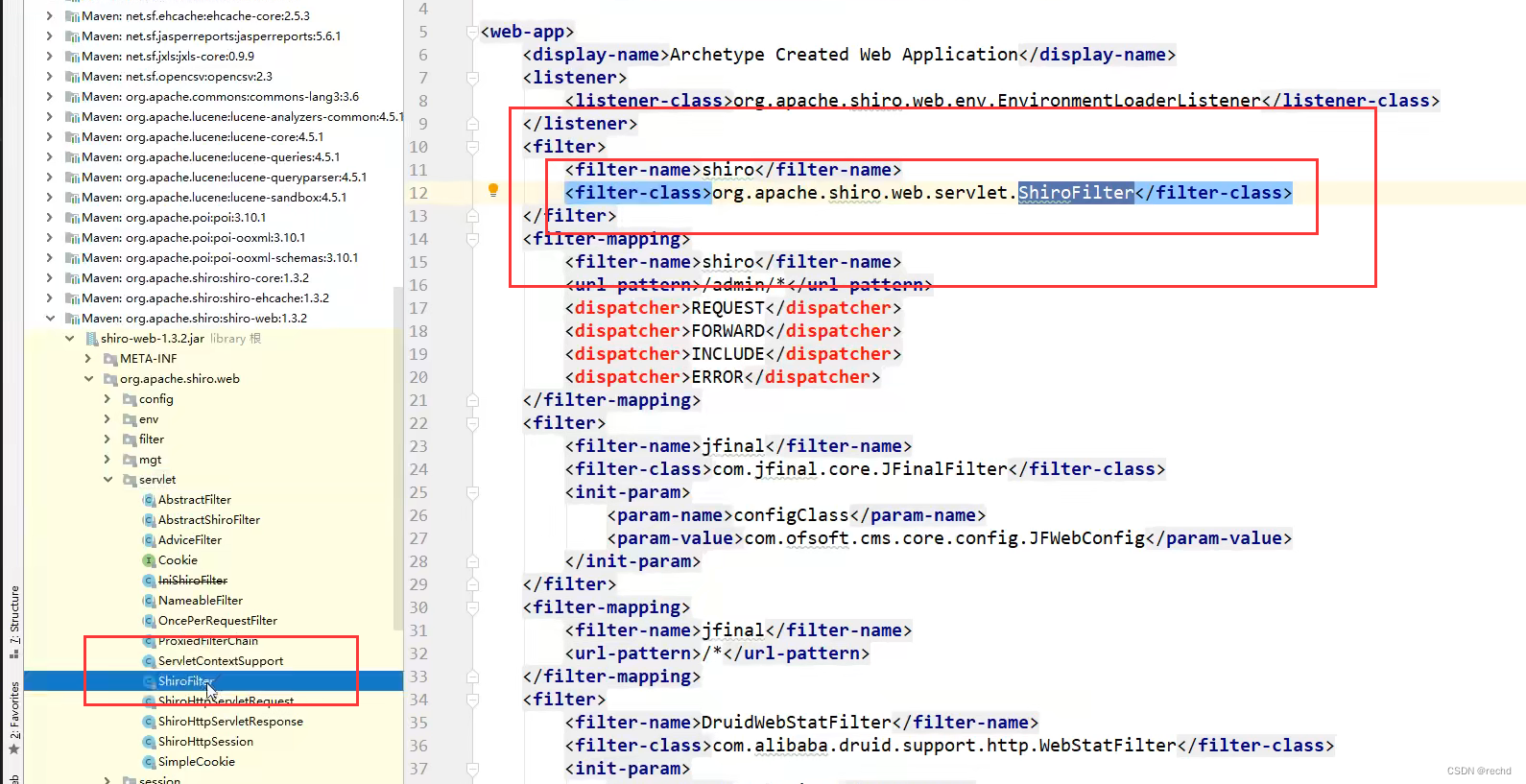Click WebStatFilter class name on line 36

[x=1111, y=746]
